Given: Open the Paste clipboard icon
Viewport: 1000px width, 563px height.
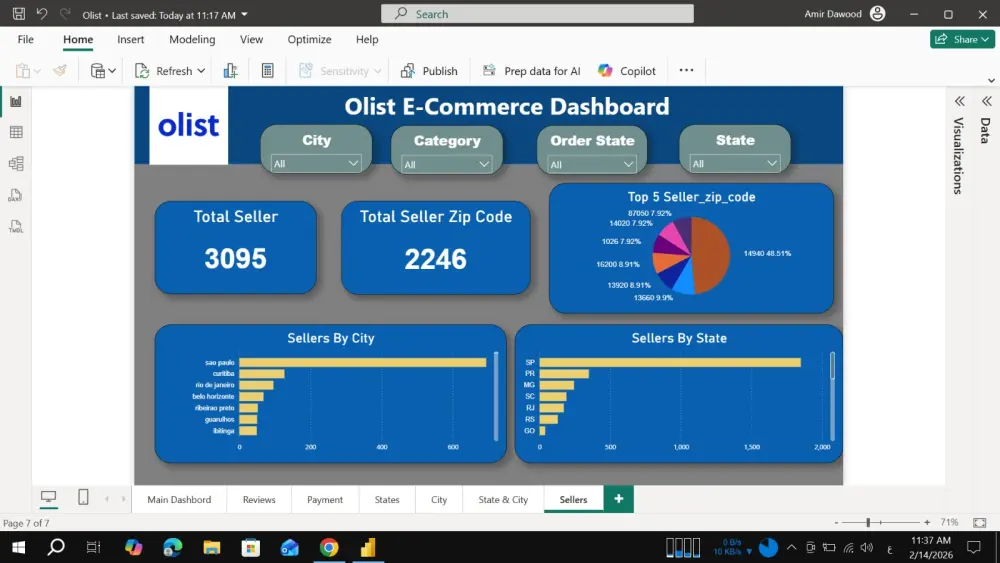Looking at the screenshot, I should click(23, 71).
